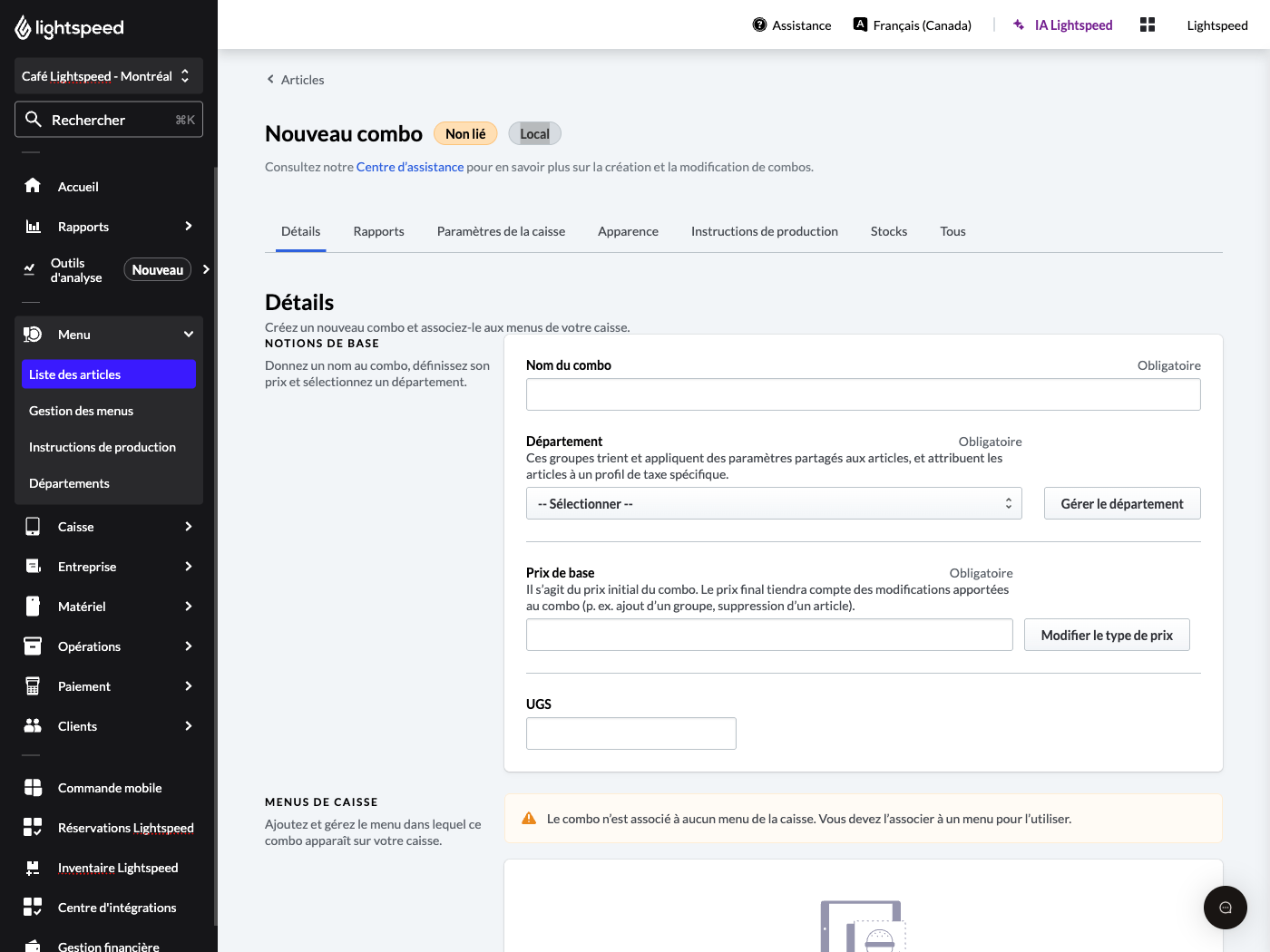
Task: Click the Assistance help link
Action: pyautogui.click(x=792, y=25)
